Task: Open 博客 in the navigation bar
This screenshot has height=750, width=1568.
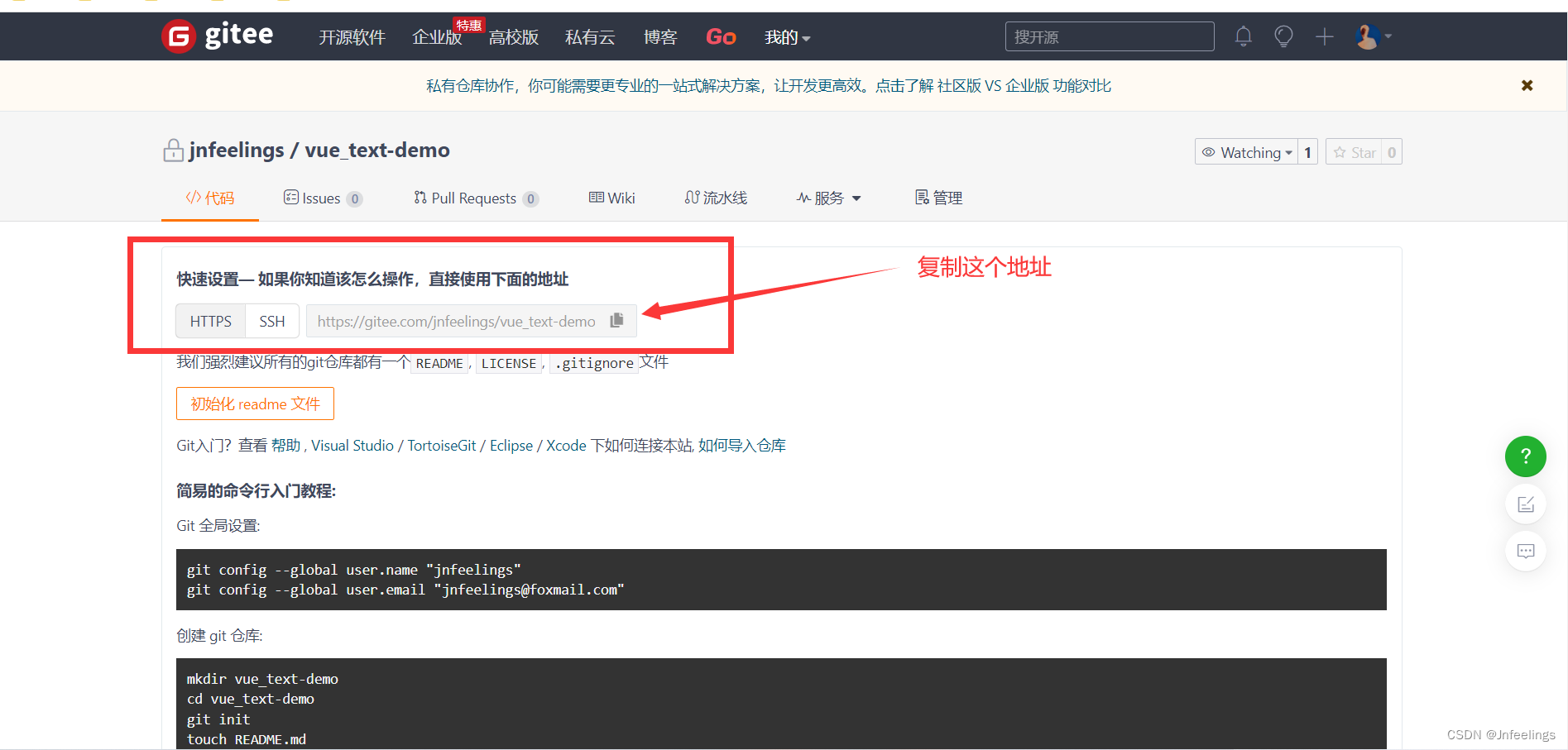Action: click(x=660, y=37)
